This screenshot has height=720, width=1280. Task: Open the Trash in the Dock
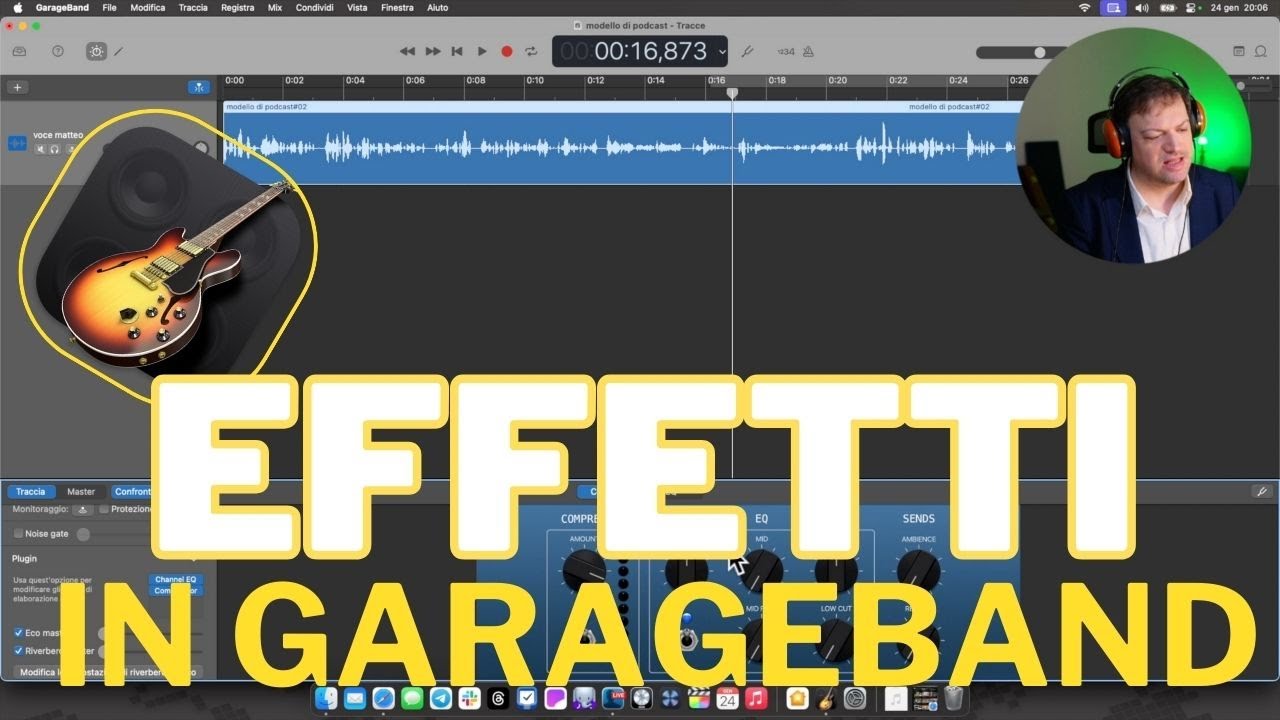(953, 698)
